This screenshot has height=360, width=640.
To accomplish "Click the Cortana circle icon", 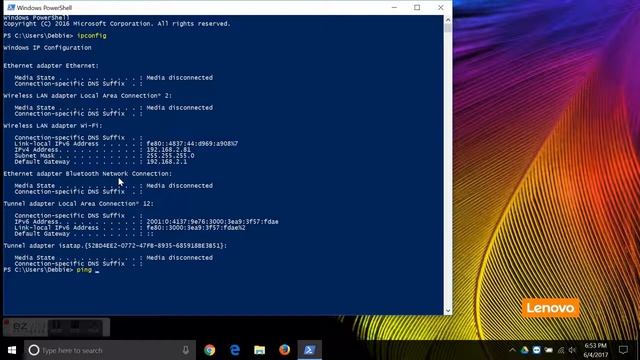I will pyautogui.click(x=34, y=350).
